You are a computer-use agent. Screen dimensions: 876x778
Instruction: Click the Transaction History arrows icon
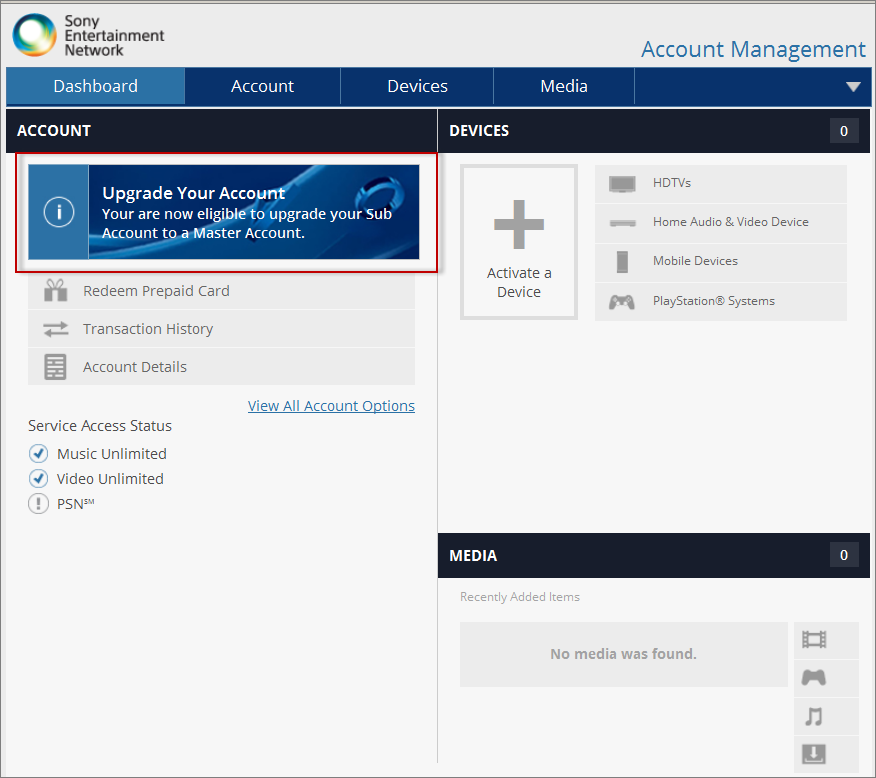tap(55, 329)
